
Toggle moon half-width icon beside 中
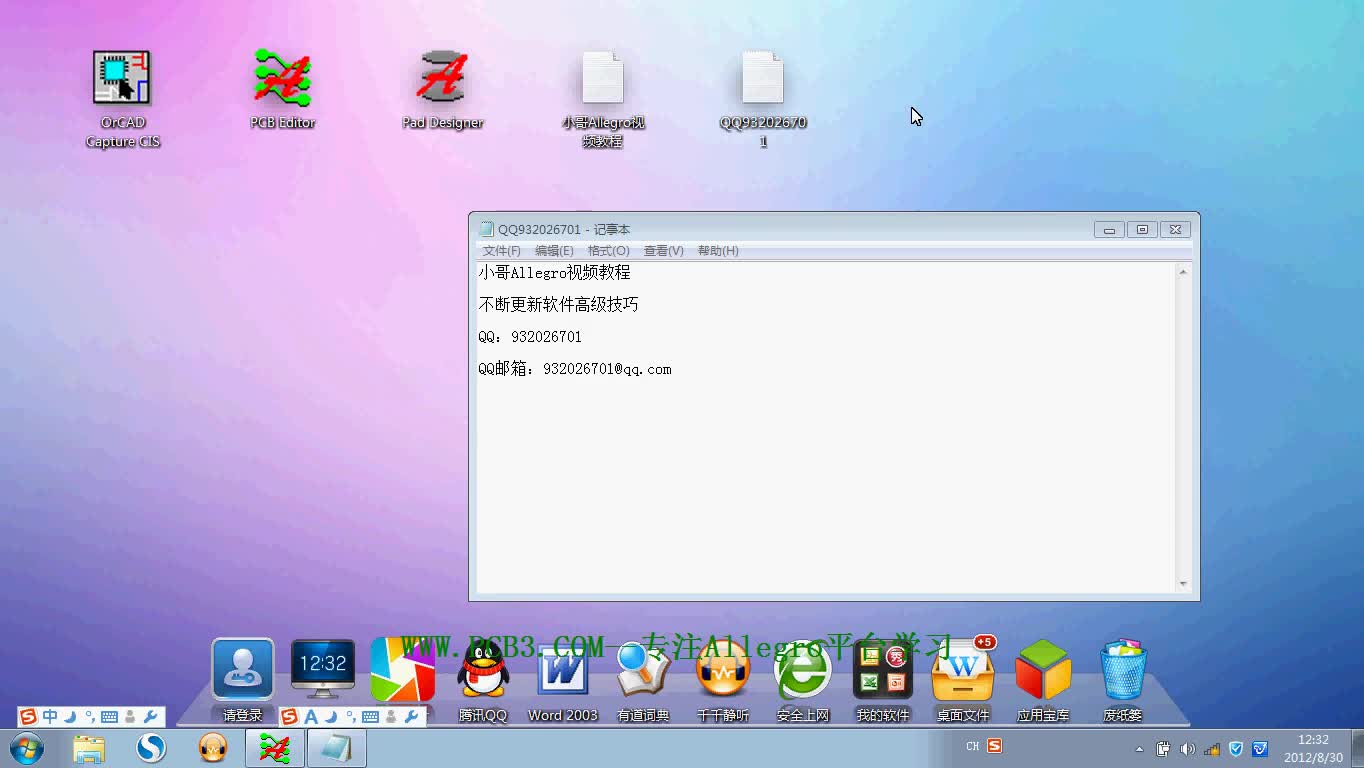coord(70,717)
